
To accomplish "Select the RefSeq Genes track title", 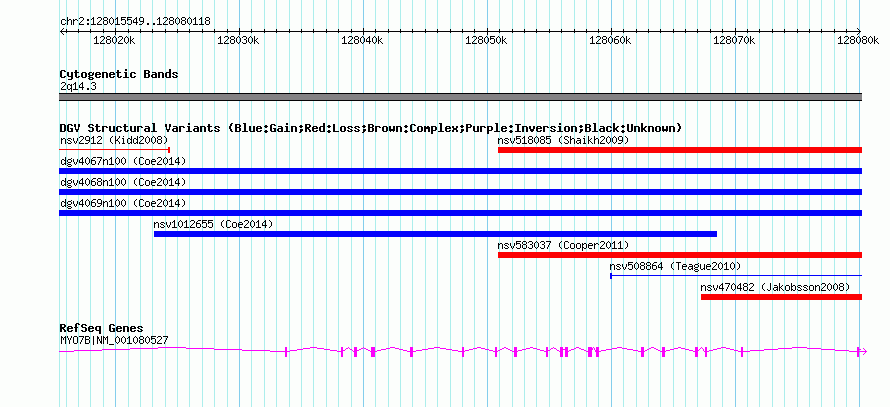I will pos(102,328).
